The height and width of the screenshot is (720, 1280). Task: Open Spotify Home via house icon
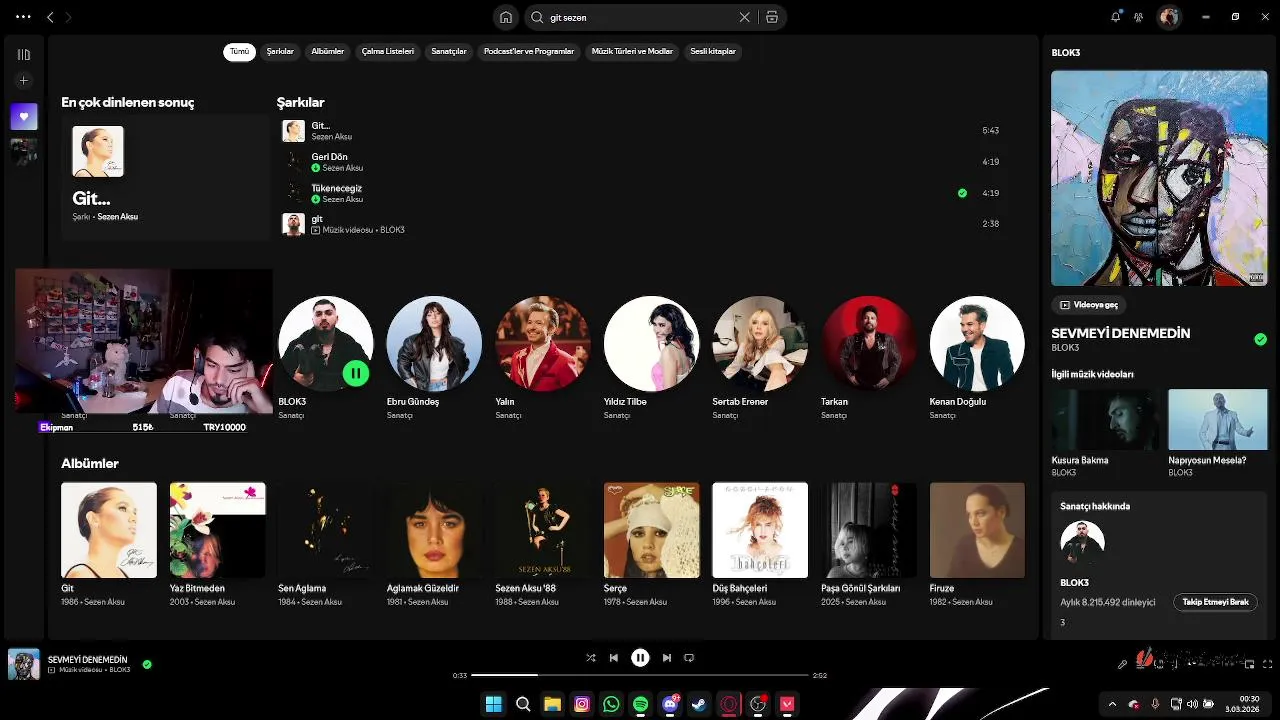(506, 17)
